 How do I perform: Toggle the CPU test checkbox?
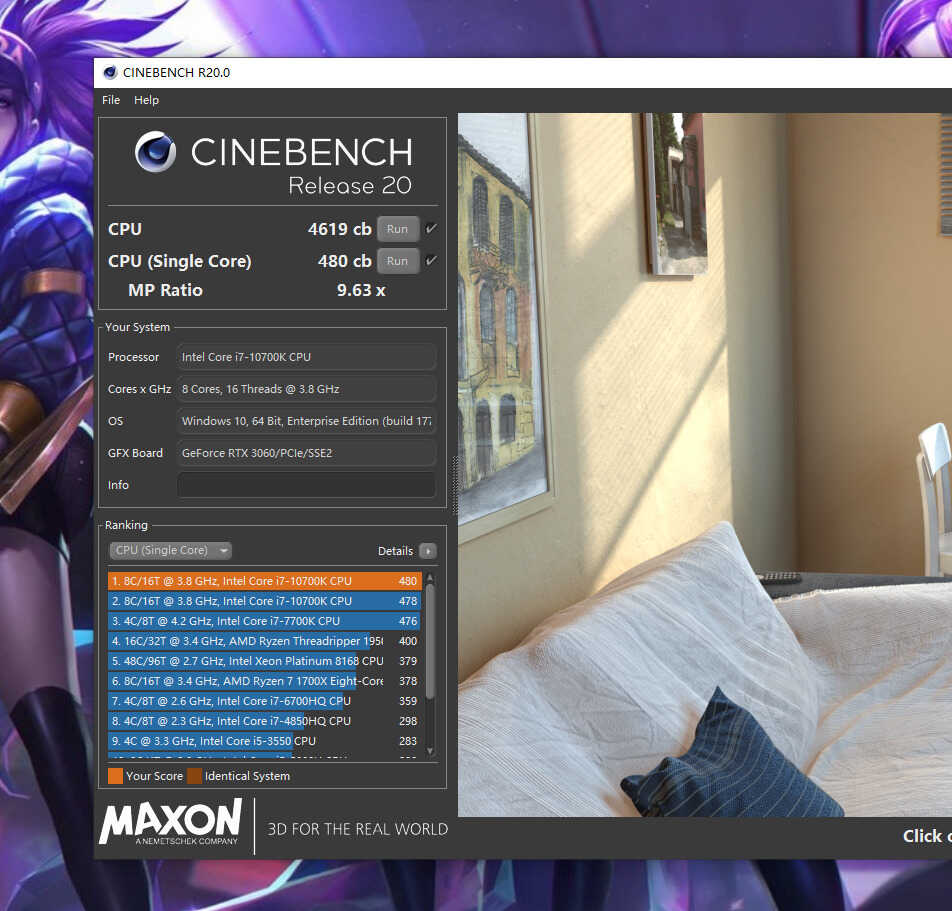point(431,229)
